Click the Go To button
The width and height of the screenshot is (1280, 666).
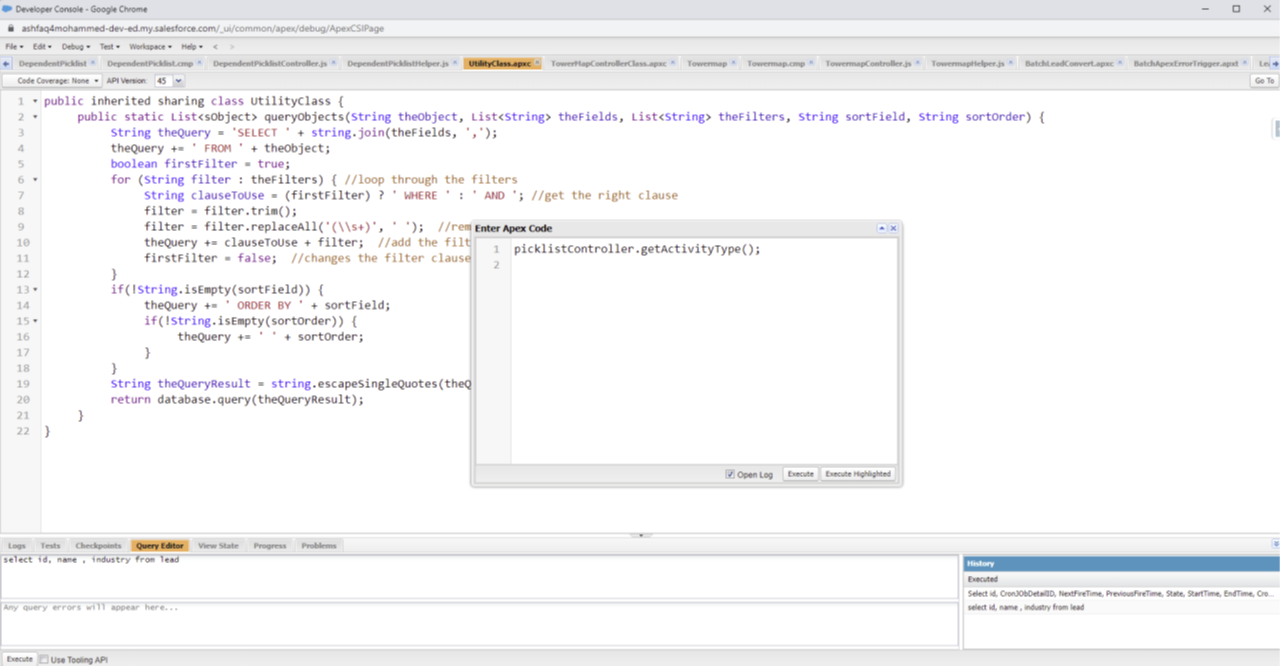click(x=1265, y=80)
